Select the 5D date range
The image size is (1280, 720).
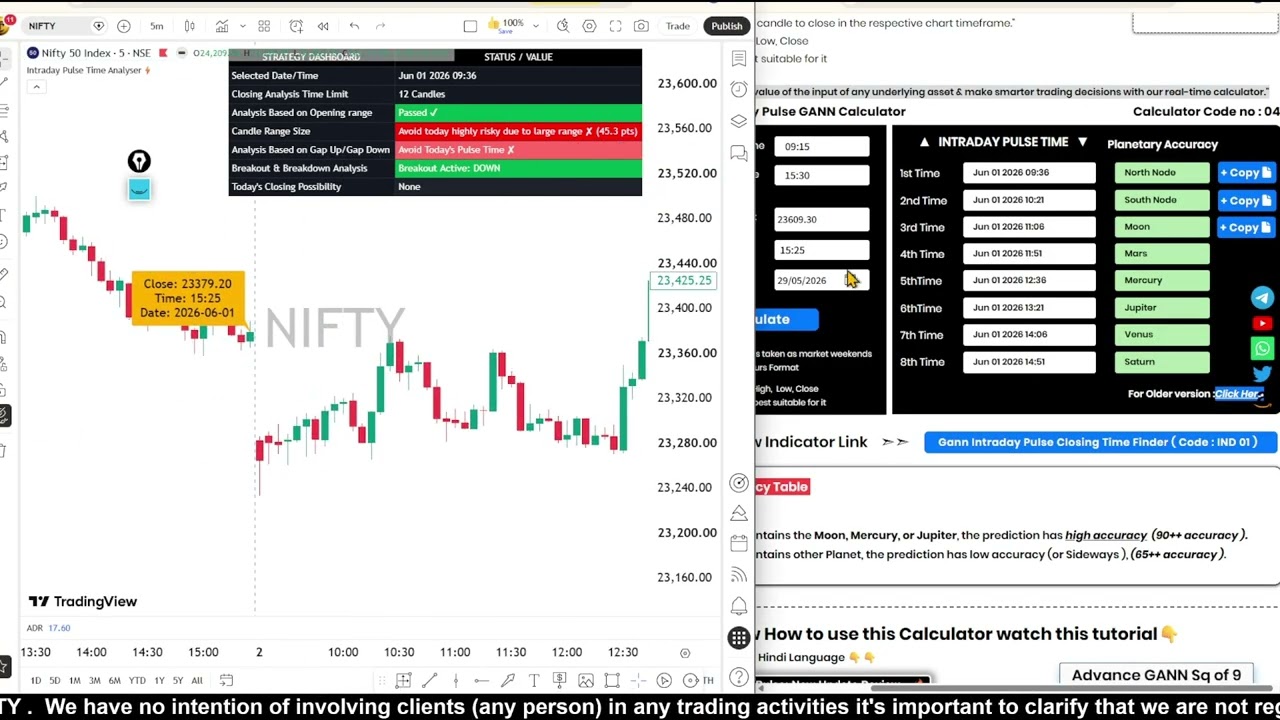coord(54,681)
